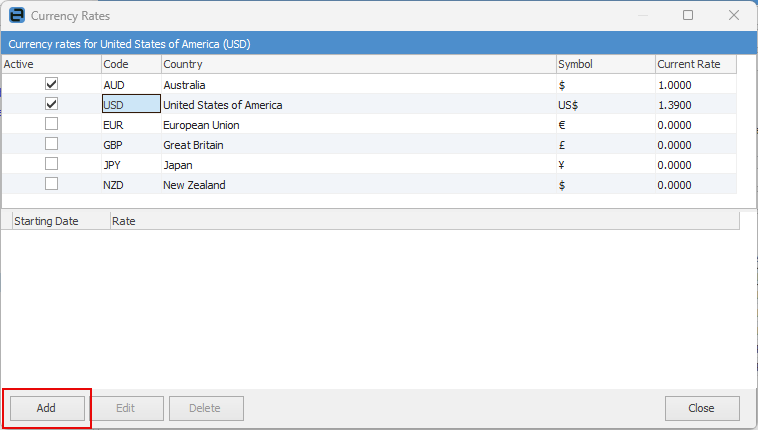Uncheck the USD Active checkbox
This screenshot has height=430, width=758.
51,104
